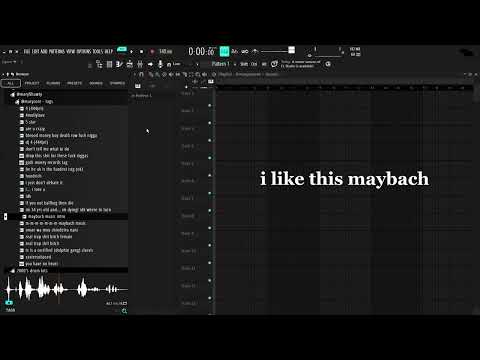Click the grid-shaped window icon in the second toolbar row
The image size is (480, 360).
(109, 64)
